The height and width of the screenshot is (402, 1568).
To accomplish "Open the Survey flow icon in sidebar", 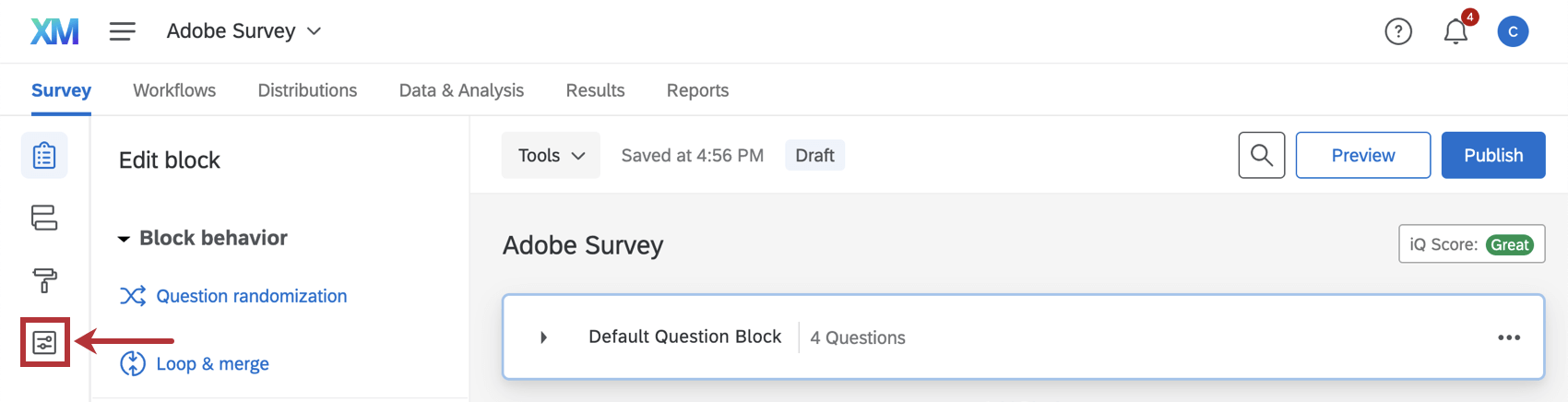I will pos(44,218).
